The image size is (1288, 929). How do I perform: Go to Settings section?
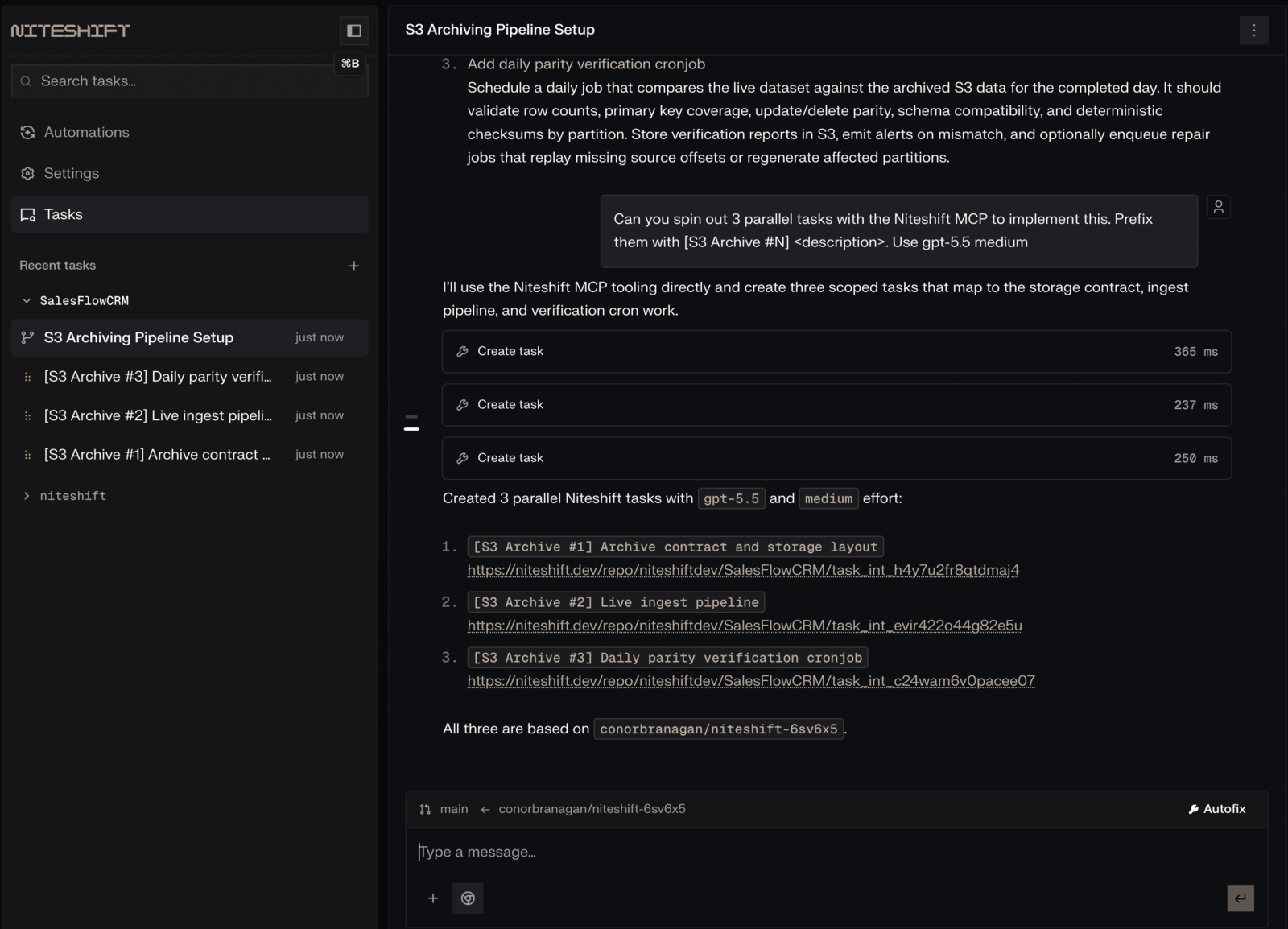pyautogui.click(x=190, y=173)
